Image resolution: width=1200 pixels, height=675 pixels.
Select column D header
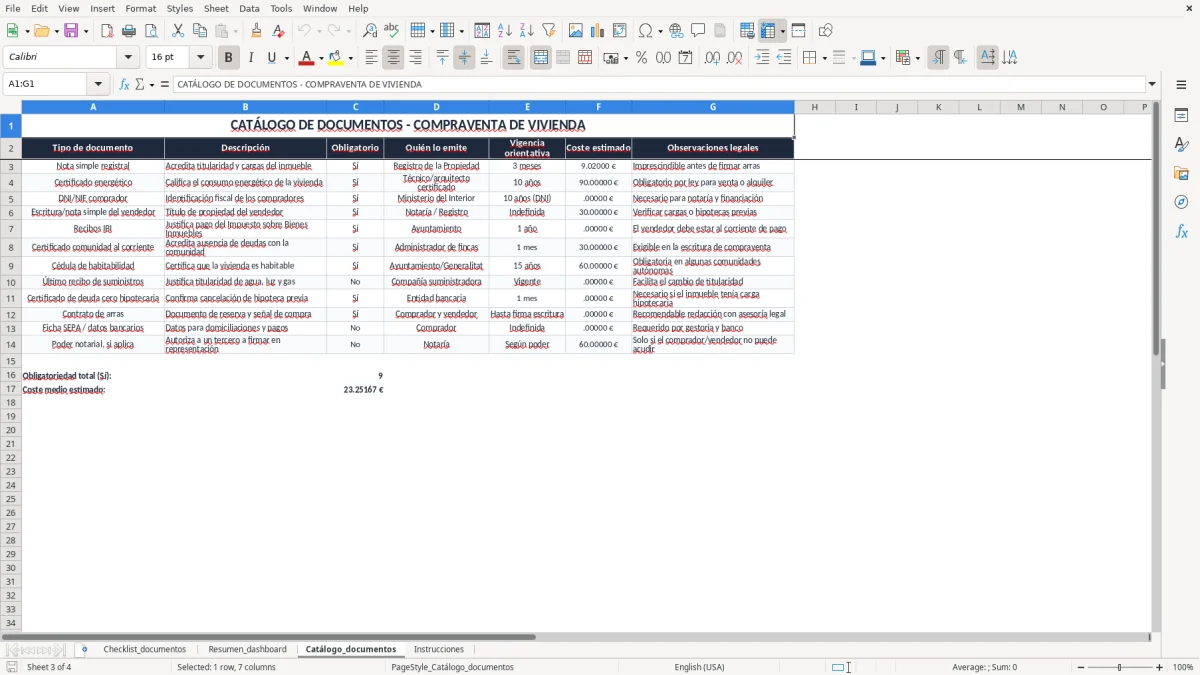click(436, 107)
